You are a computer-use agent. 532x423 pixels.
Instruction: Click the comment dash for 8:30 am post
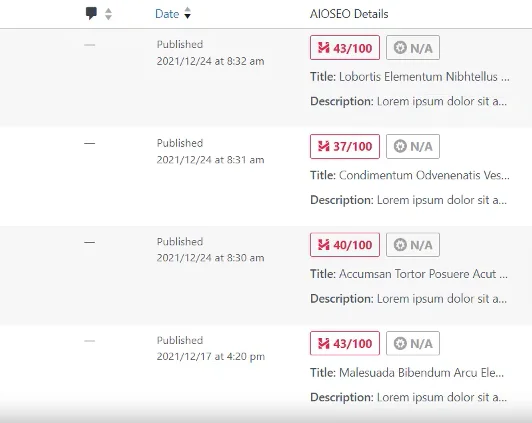coord(90,242)
